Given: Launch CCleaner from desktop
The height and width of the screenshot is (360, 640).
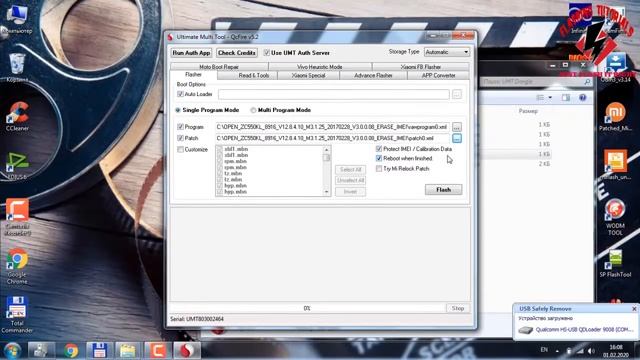Looking at the screenshot, I should tap(17, 116).
